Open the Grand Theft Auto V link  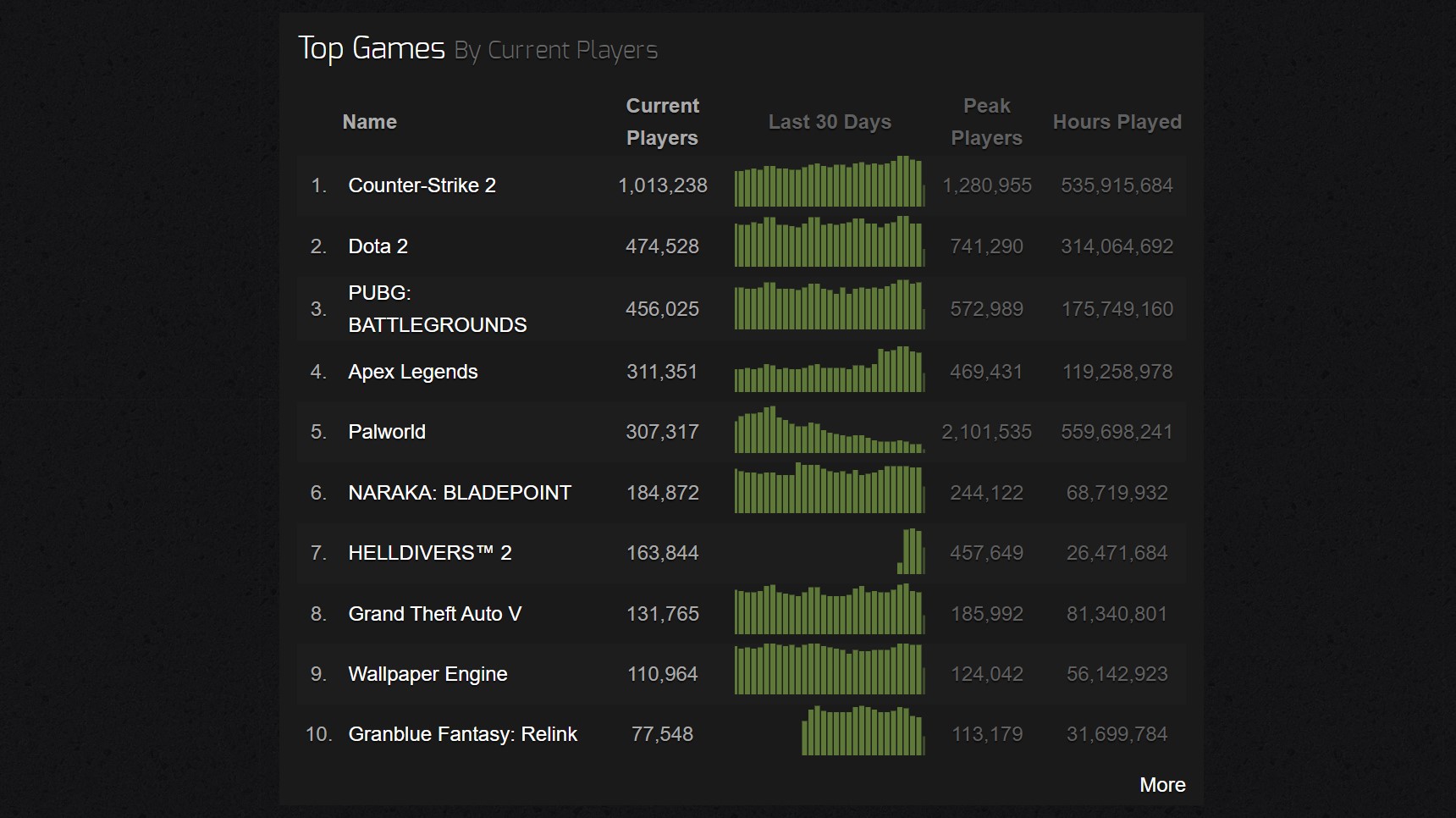click(x=434, y=614)
